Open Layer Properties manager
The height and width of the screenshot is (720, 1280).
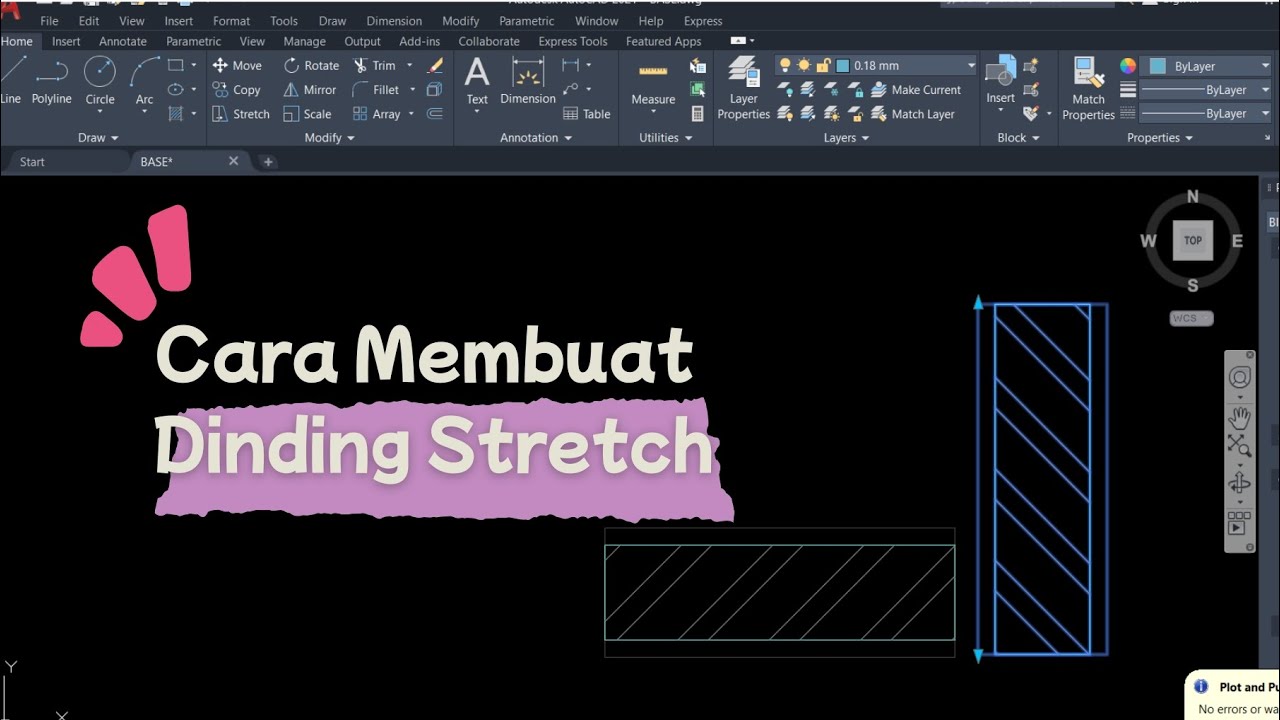[x=744, y=88]
